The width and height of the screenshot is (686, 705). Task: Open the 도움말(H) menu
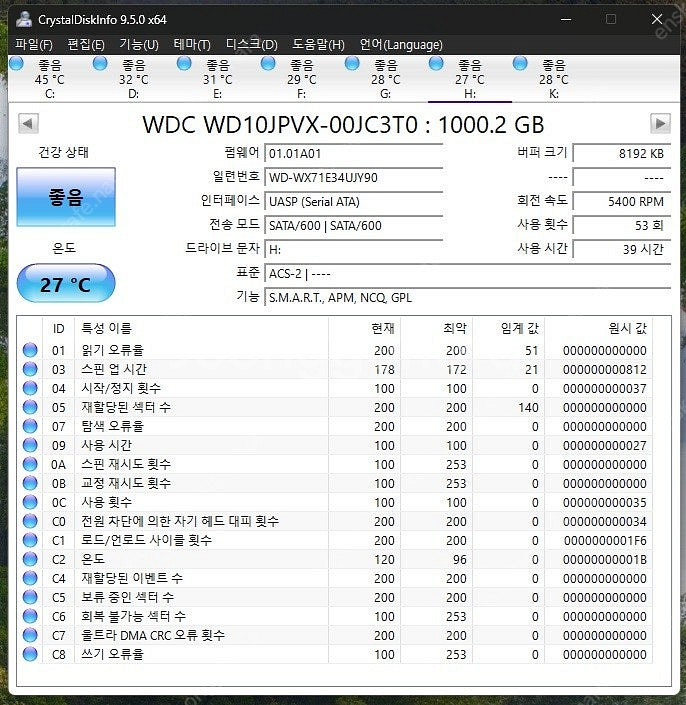pyautogui.click(x=318, y=45)
